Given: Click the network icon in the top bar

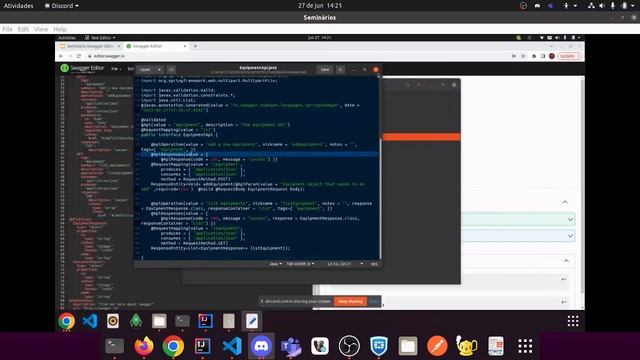Looking at the screenshot, I should [x=591, y=6].
